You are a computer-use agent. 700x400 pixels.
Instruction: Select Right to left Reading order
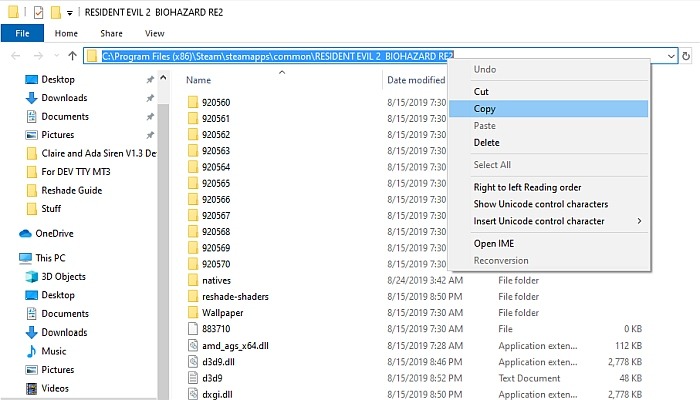(x=548, y=187)
